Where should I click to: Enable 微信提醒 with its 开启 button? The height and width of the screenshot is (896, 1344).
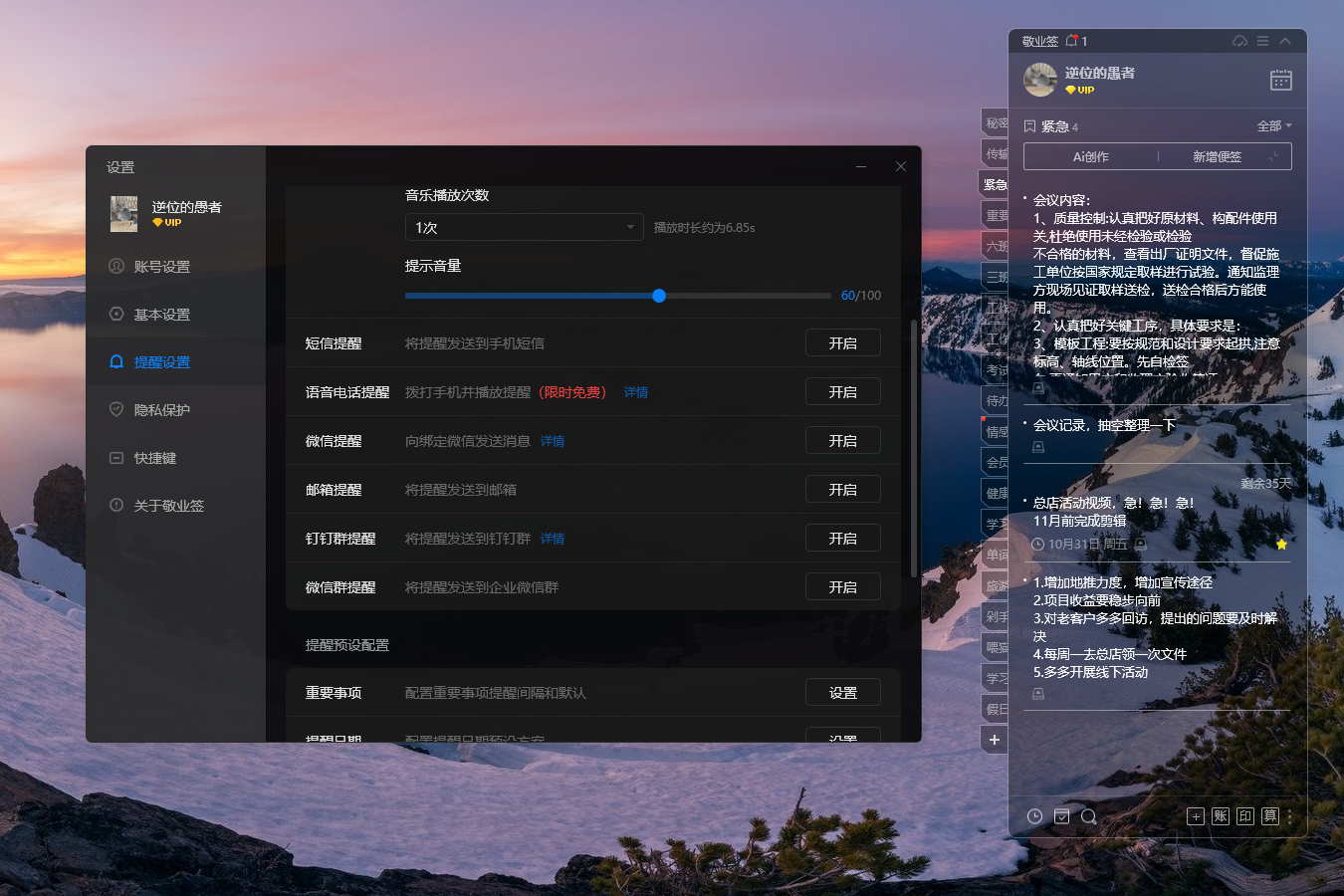click(843, 441)
